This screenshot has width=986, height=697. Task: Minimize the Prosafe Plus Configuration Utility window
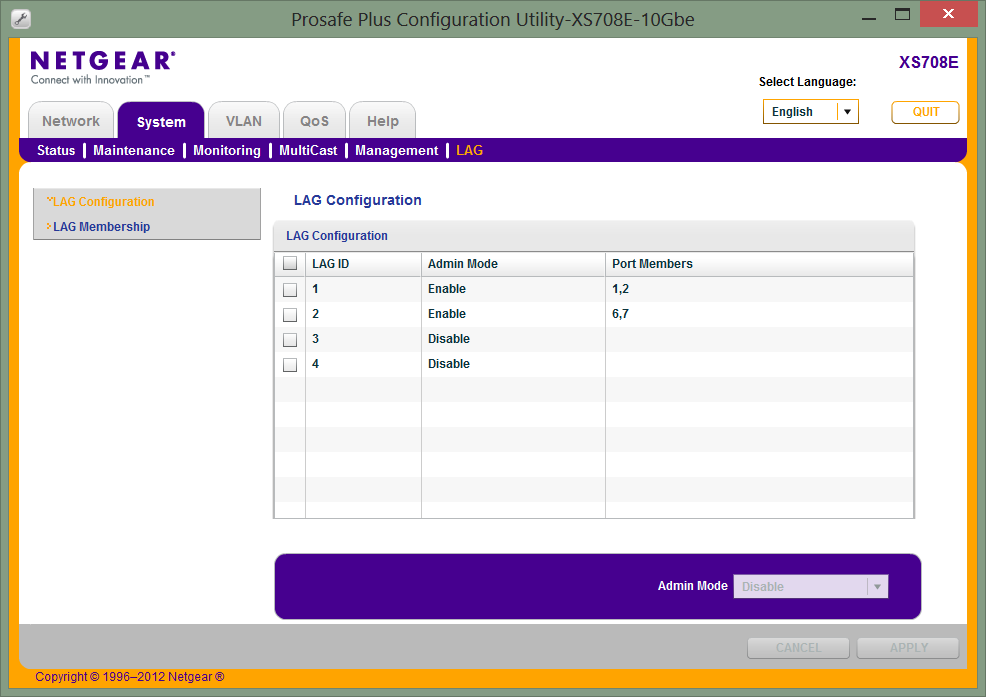(868, 18)
